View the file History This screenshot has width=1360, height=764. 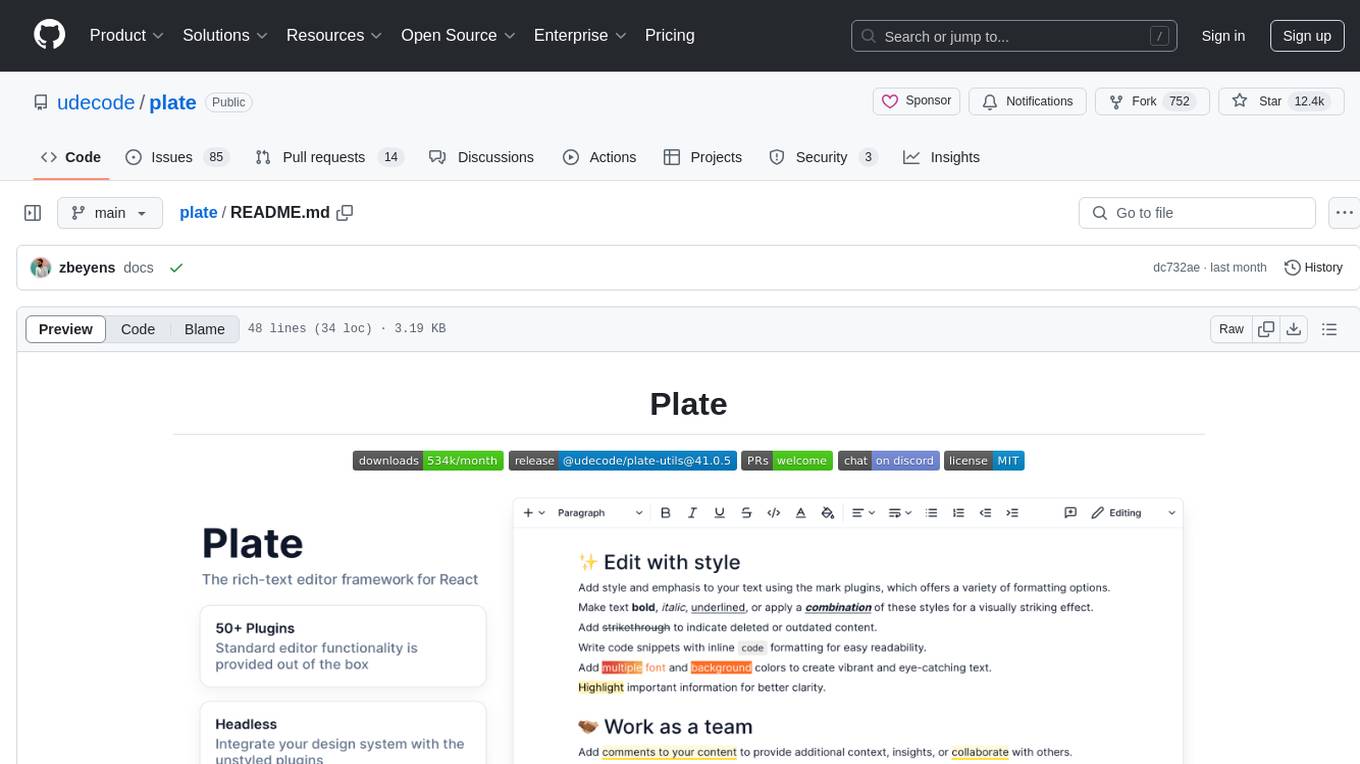[1313, 268]
